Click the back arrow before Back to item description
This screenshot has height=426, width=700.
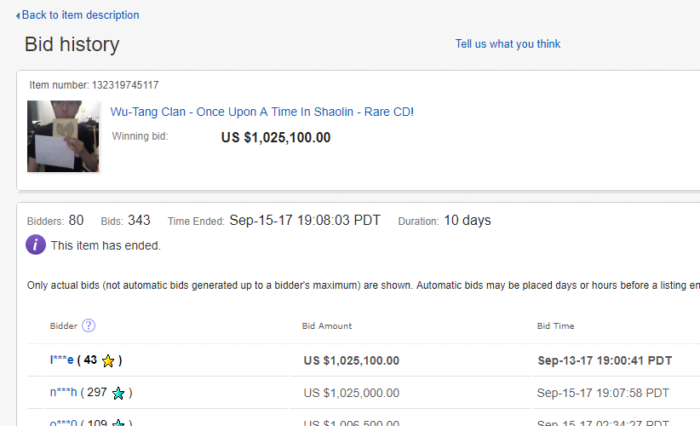click(x=18, y=16)
